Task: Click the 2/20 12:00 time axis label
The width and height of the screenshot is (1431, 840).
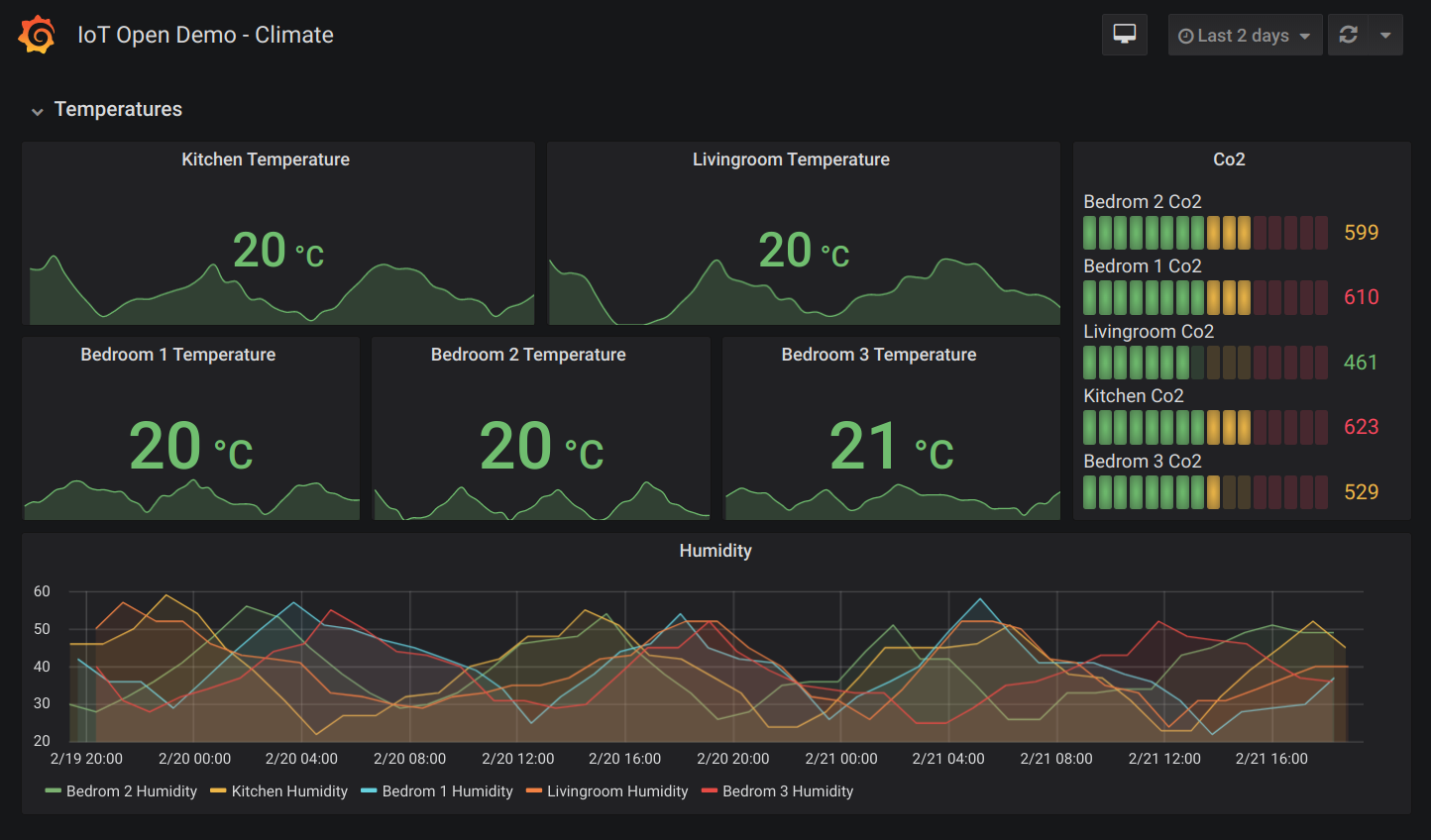Action: click(x=518, y=759)
